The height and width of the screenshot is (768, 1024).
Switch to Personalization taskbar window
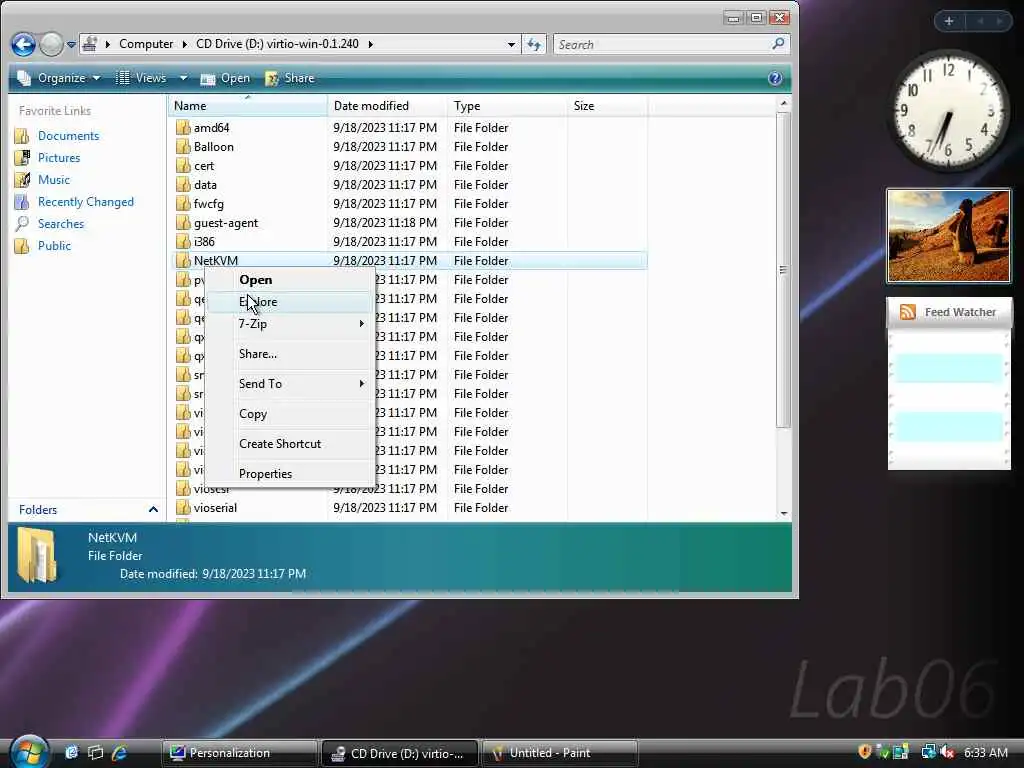tap(240, 753)
